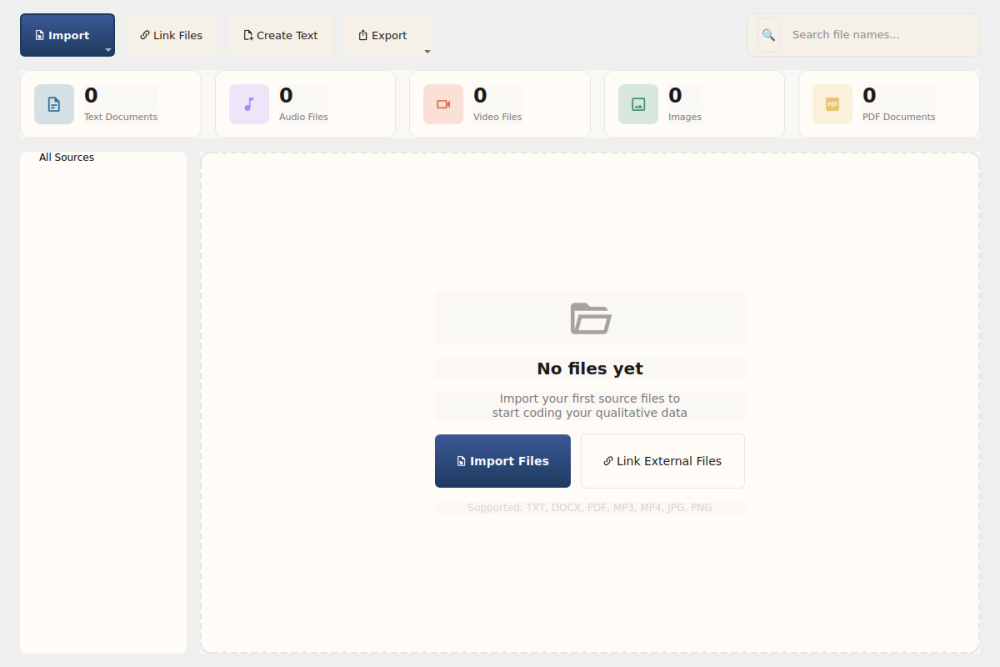The height and width of the screenshot is (667, 1000).
Task: Open the Create Text dialog
Action: click(x=280, y=34)
